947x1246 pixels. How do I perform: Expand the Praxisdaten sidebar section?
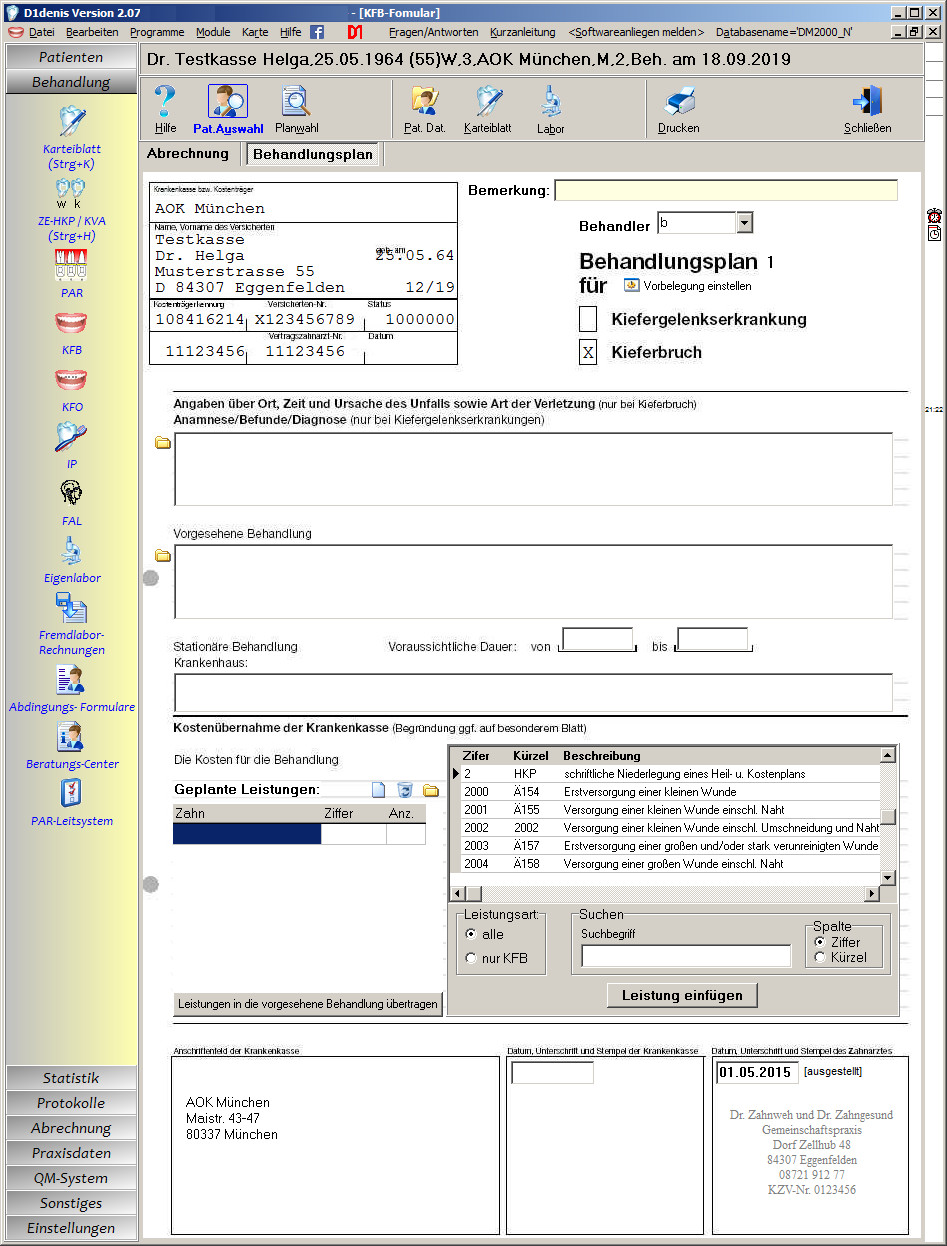[72, 1153]
